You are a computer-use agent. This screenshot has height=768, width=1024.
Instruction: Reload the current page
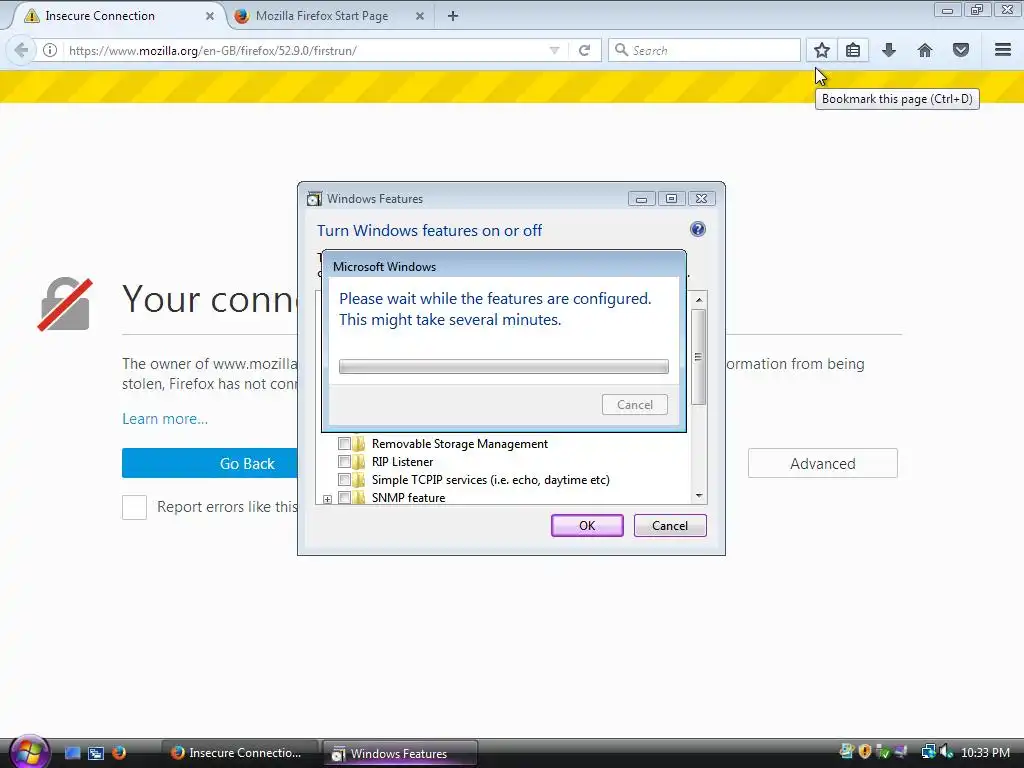pos(584,50)
